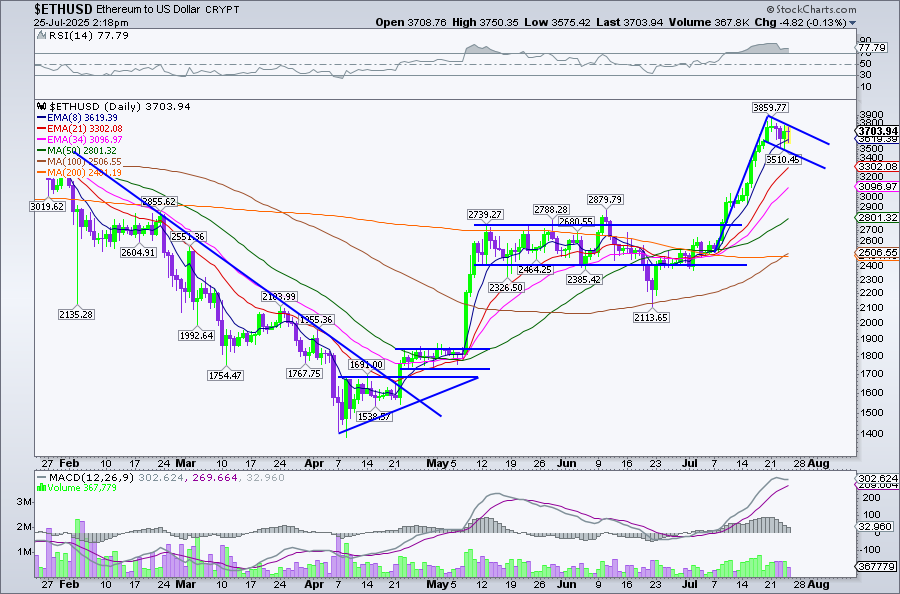Click the '3M' volume scale label
The width and height of the screenshot is (900, 594).
point(24,502)
